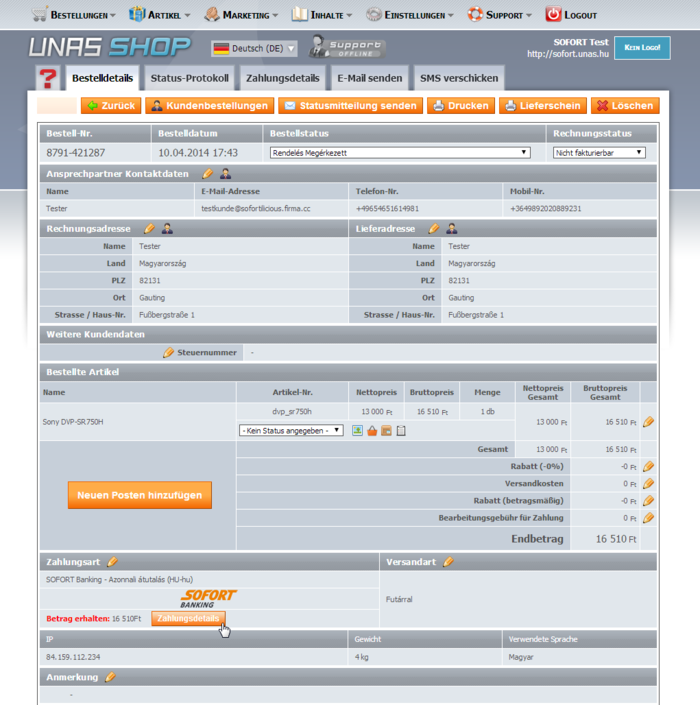
Task: Edit Ansprechpartner Kontaktdaten with the pencil icon
Action: (x=208, y=174)
